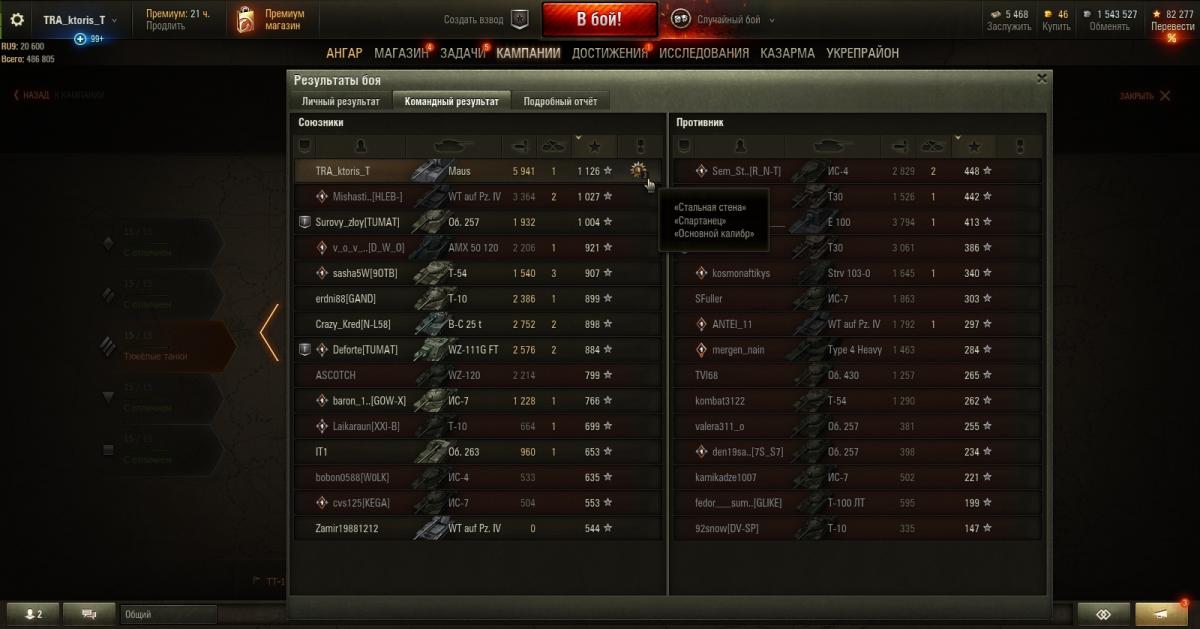This screenshot has height=629, width=1200.
Task: Open the Подробный отчёт tab
Action: coord(560,101)
